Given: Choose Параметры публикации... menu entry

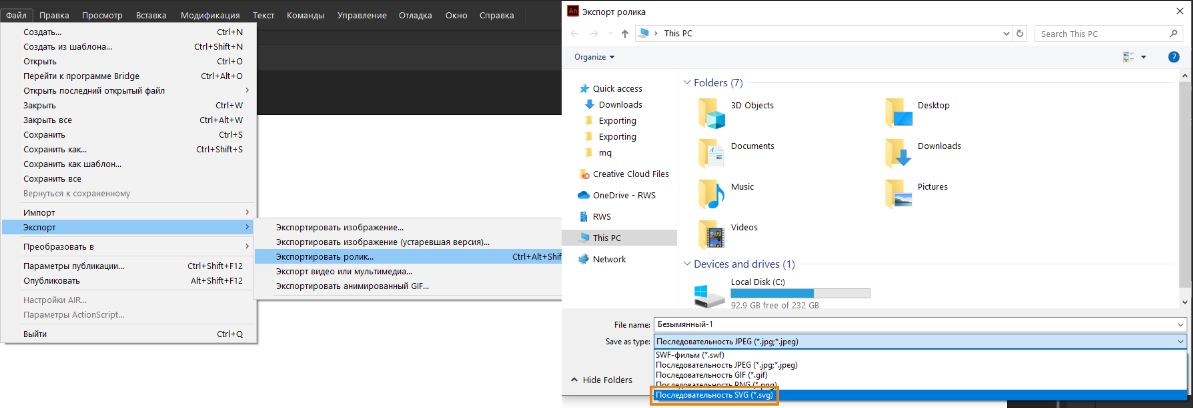Looking at the screenshot, I should pyautogui.click(x=129, y=266).
